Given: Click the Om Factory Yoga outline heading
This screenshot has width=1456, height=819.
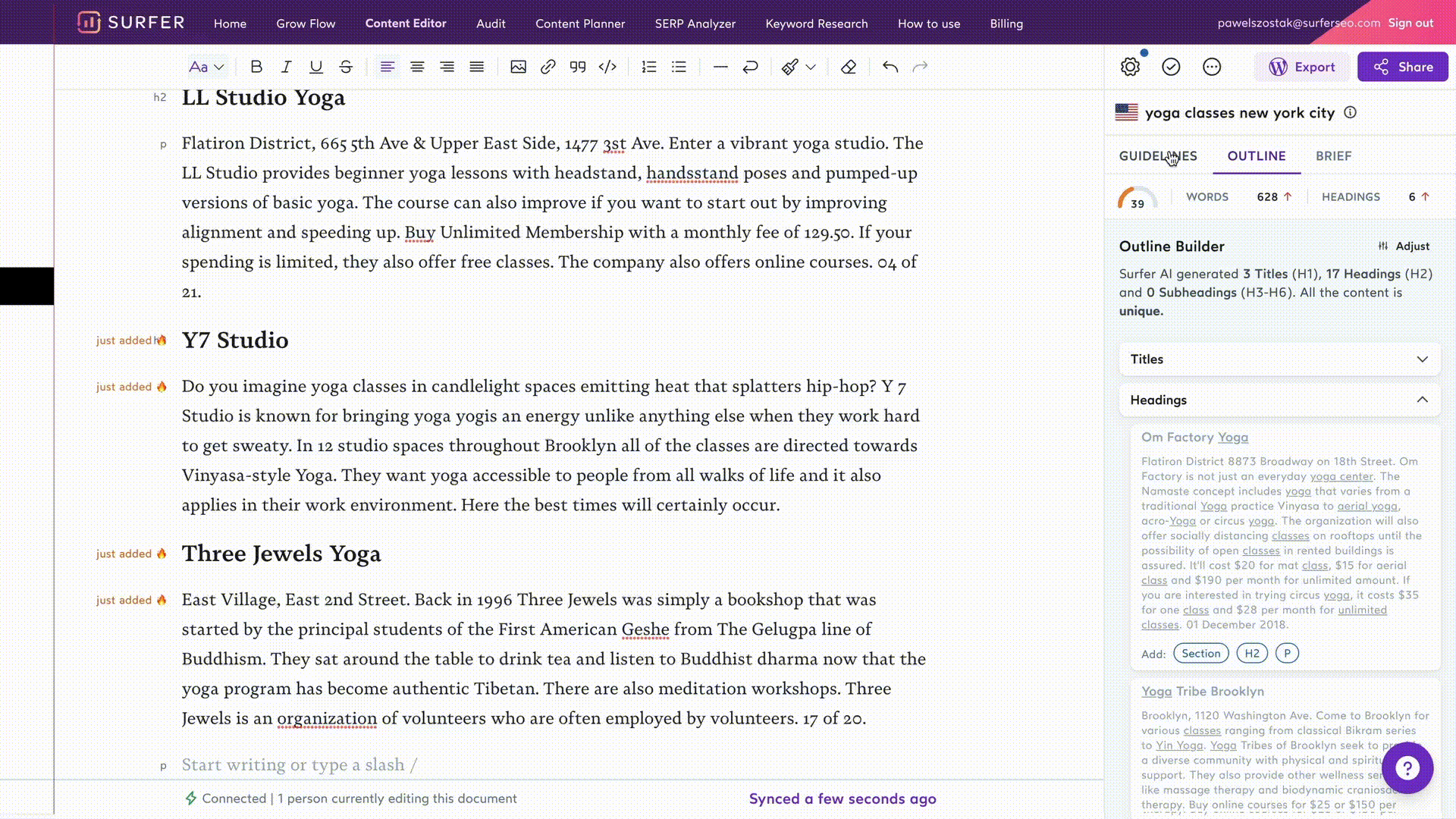Looking at the screenshot, I should pyautogui.click(x=1194, y=437).
